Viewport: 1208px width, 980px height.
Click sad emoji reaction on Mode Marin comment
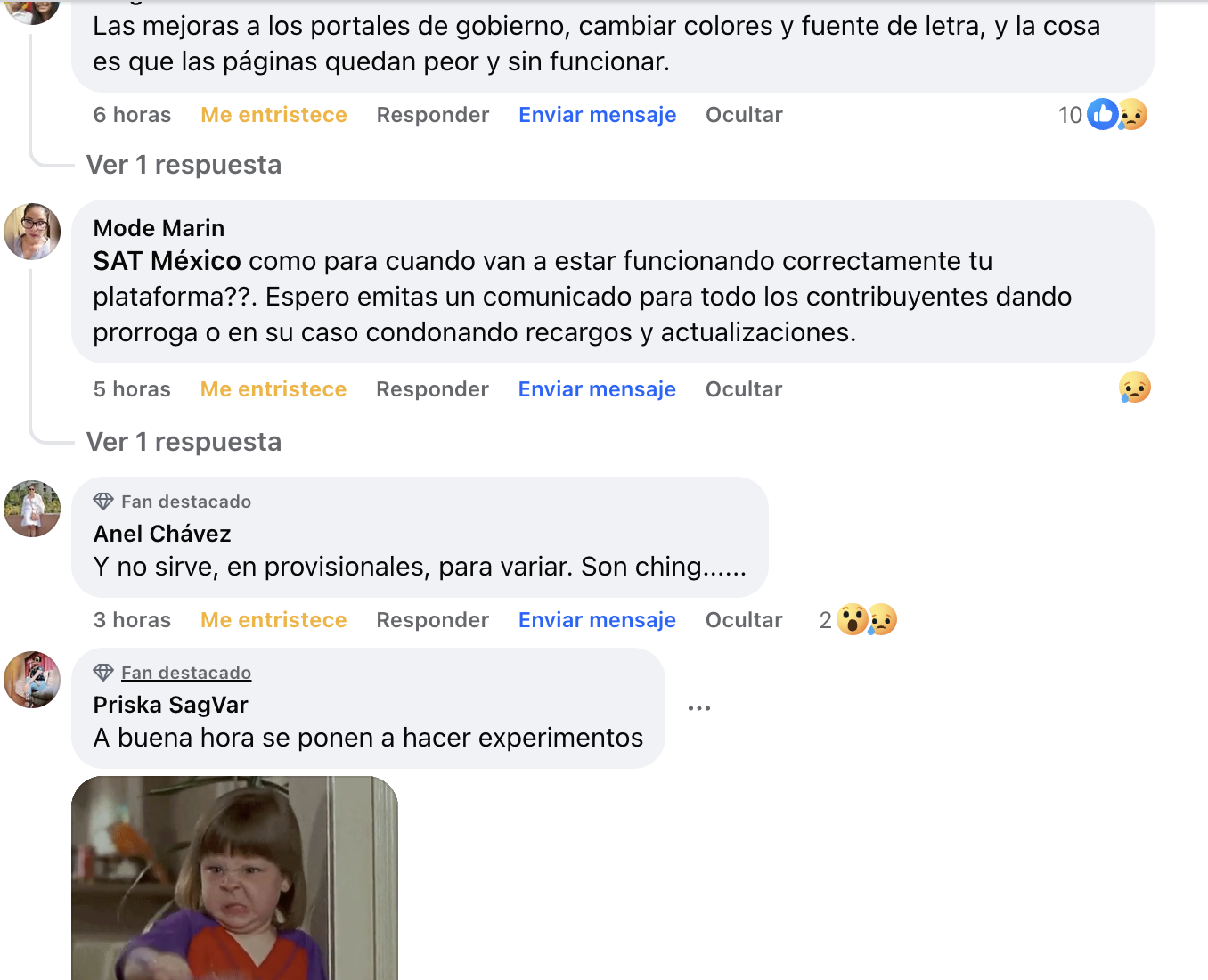pos(1134,388)
